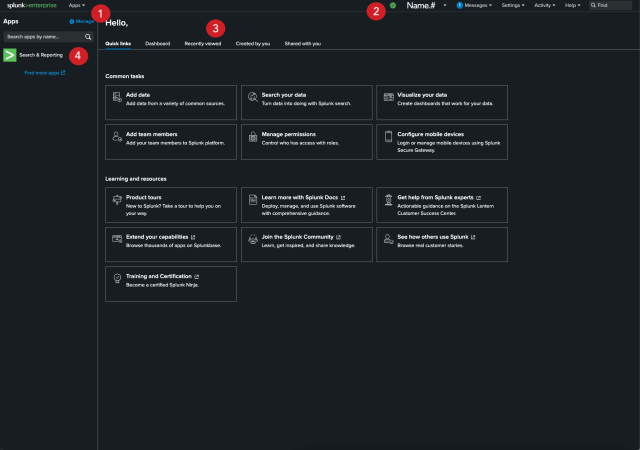Screen dimensions: 640x450
Task: Open the Find more apps link
Action: pyautogui.click(x=44, y=73)
